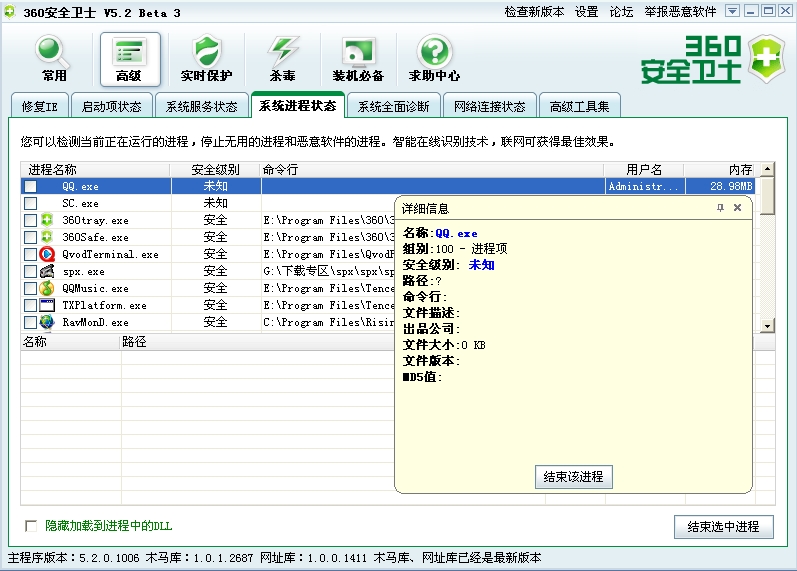
Task: Click the process list scroll up arrow
Action: [767, 168]
